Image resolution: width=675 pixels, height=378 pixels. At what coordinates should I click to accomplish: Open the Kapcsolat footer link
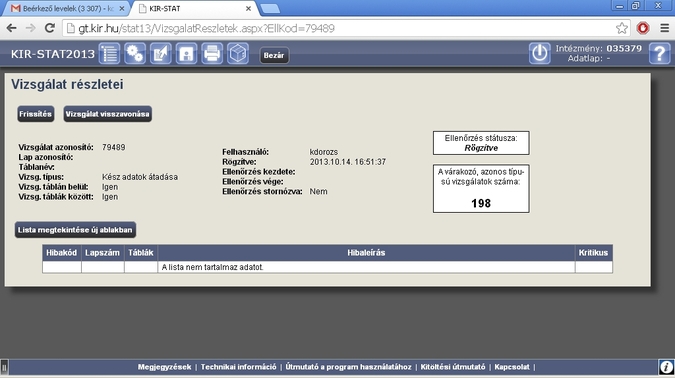512,367
